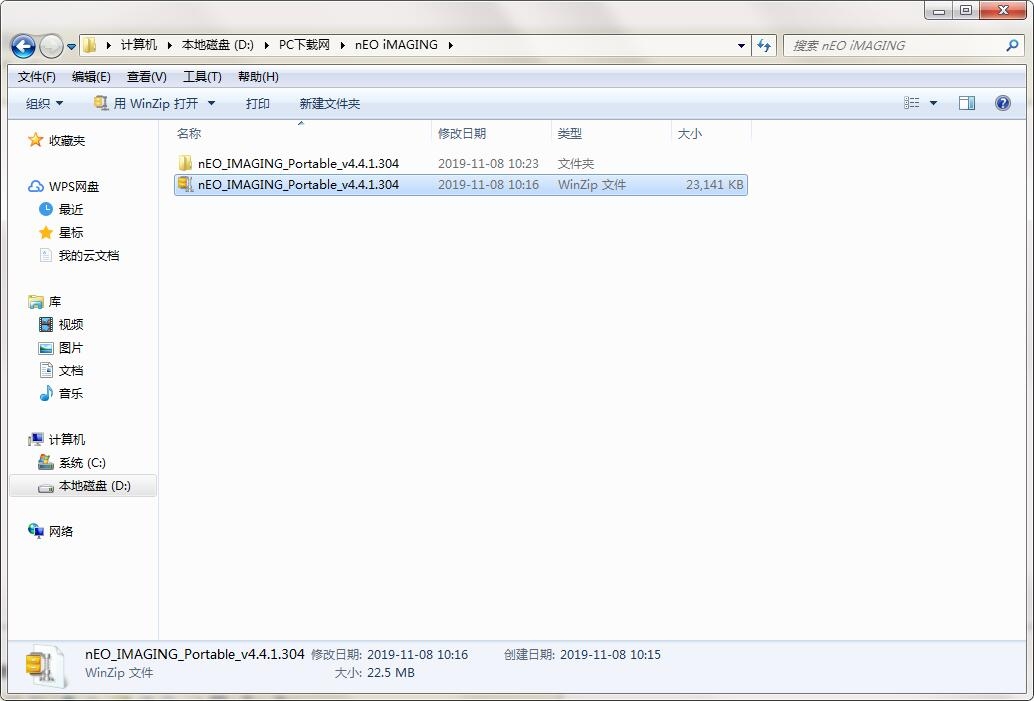This screenshot has width=1034, height=701.
Task: Select the nEO_IMAGING_Portable_v4.4.1.304 folder icon
Action: point(185,163)
